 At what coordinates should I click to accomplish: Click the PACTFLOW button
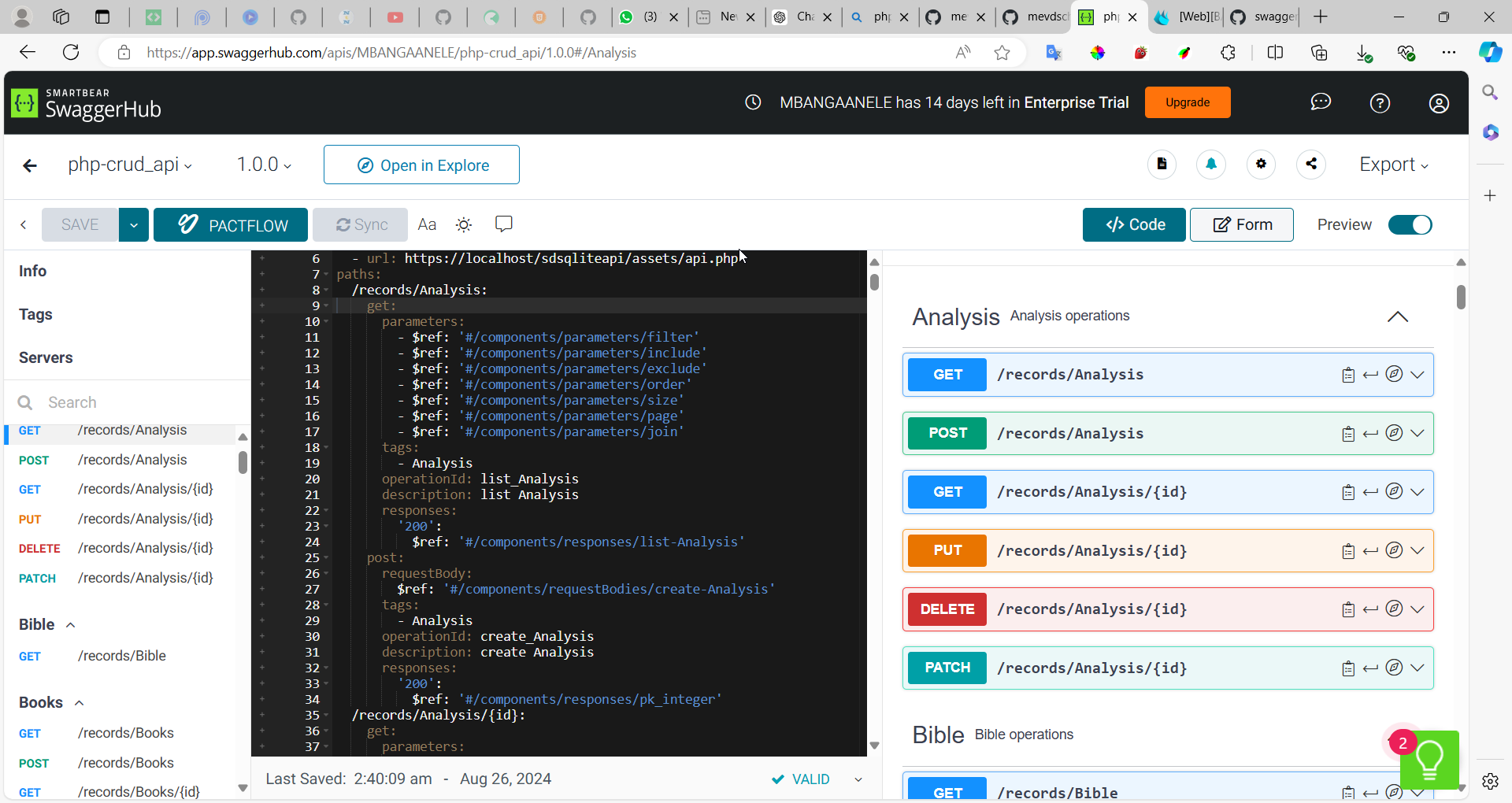[x=231, y=225]
